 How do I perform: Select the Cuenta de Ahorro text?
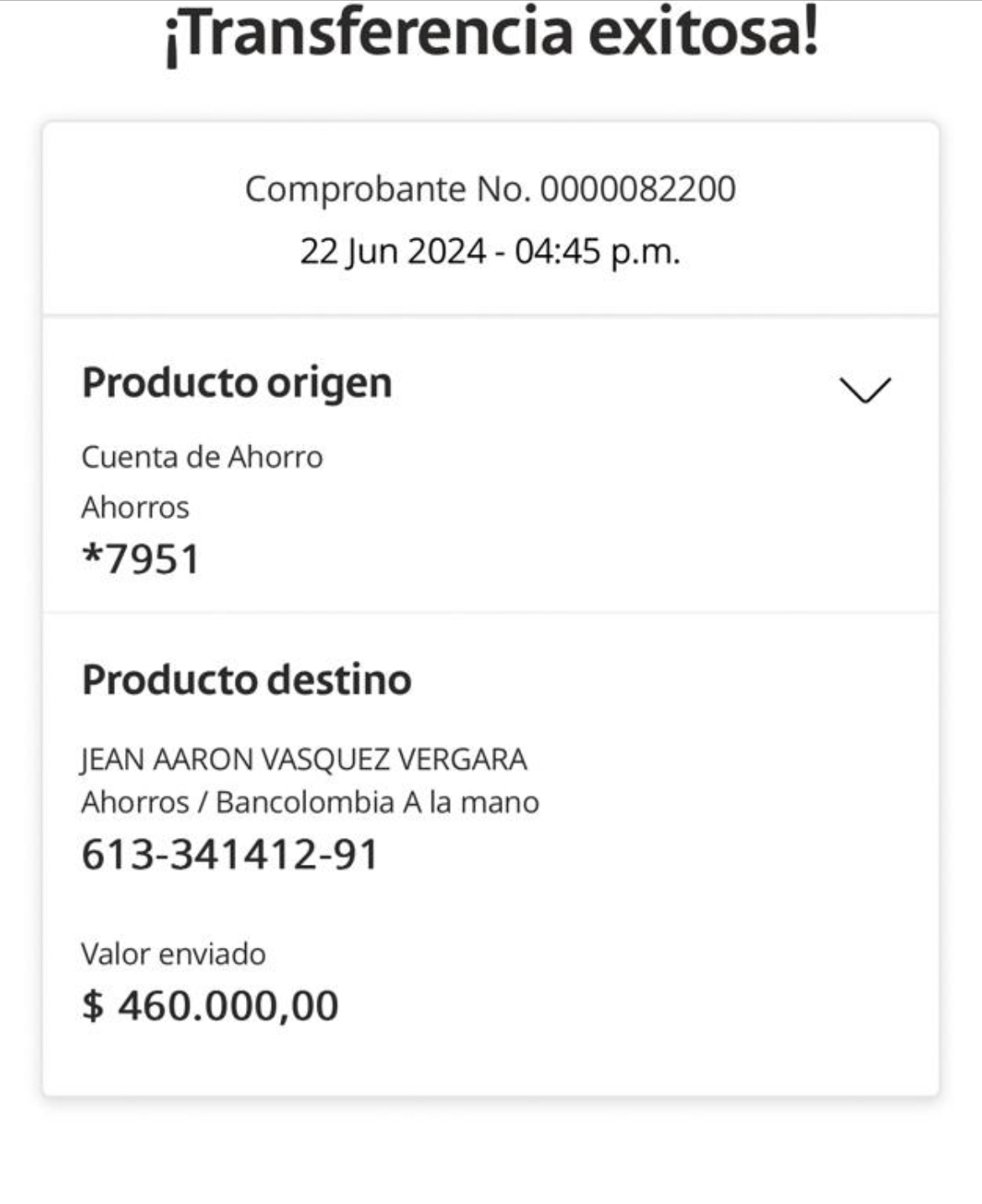(201, 457)
